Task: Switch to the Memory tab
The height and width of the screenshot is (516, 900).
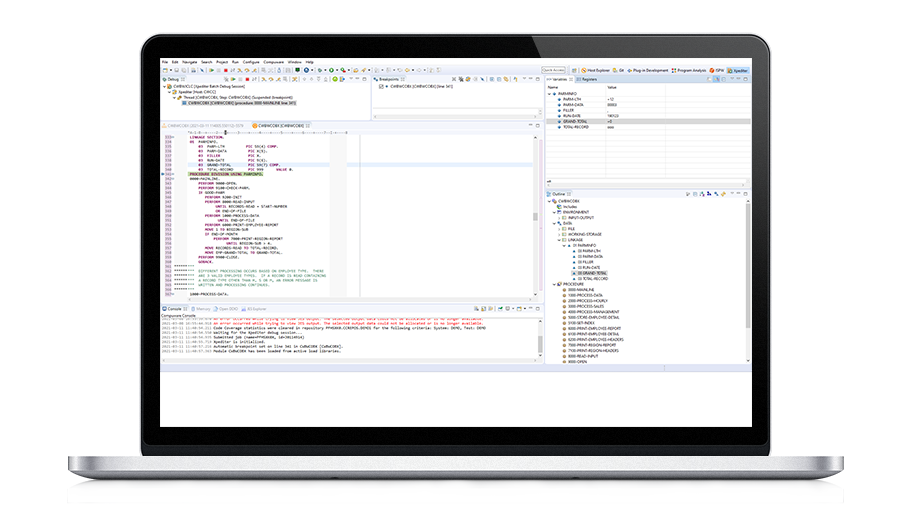Action: (202, 310)
